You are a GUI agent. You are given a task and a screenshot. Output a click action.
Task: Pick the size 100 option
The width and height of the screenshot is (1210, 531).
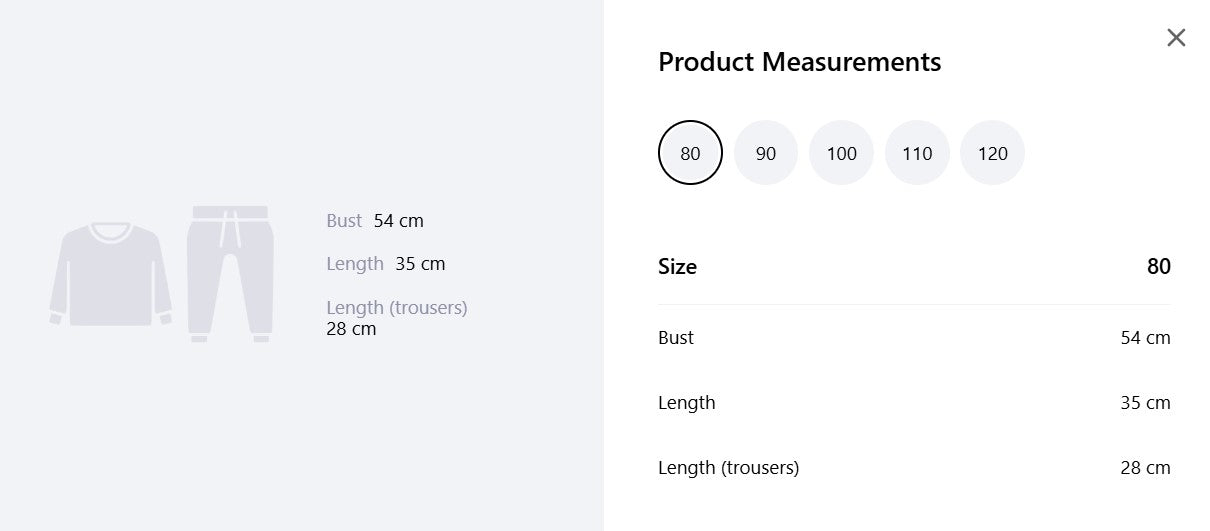(841, 153)
